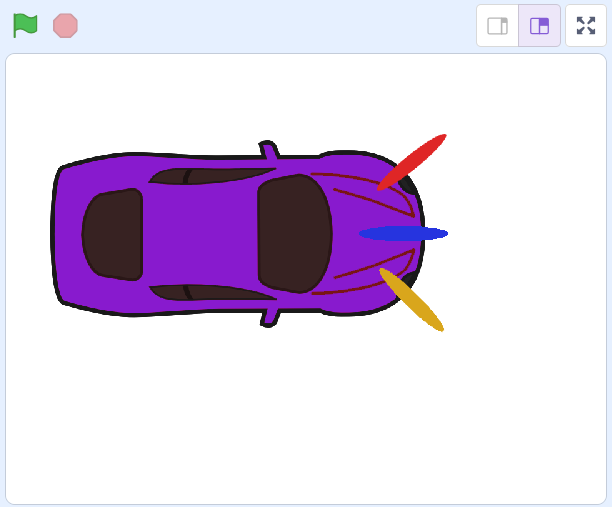Switch to large stage layout
Screen dimensions: 612x507
point(539,26)
